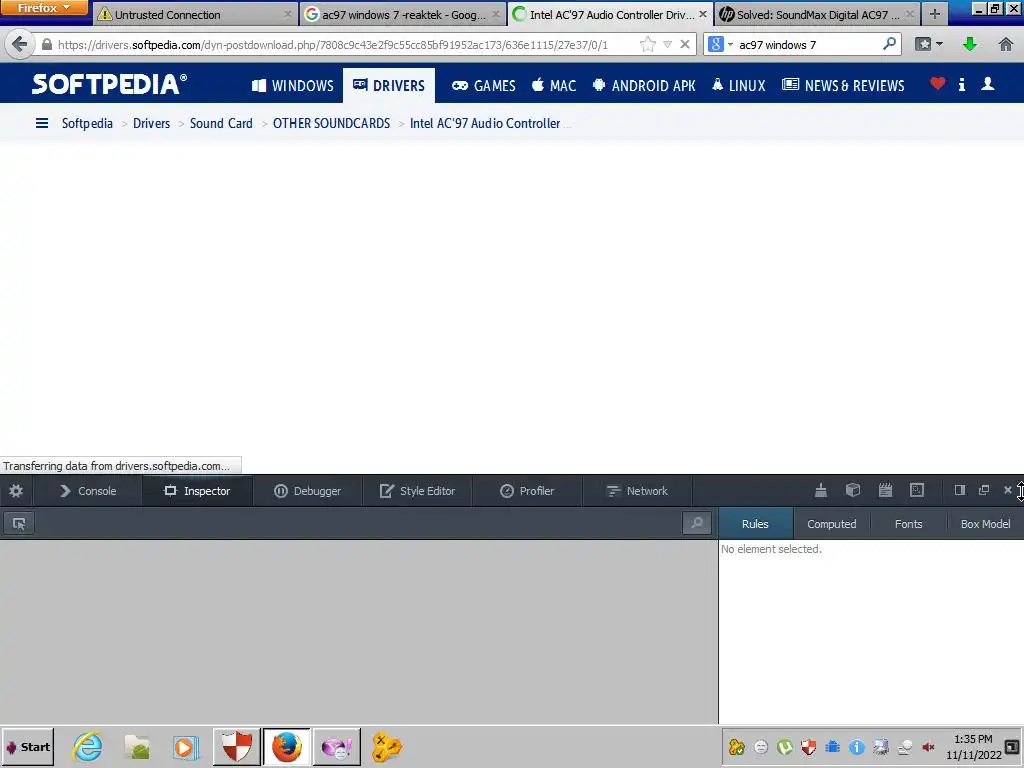The image size is (1024, 768).
Task: Click the muted volume tray icon
Action: coord(928,747)
